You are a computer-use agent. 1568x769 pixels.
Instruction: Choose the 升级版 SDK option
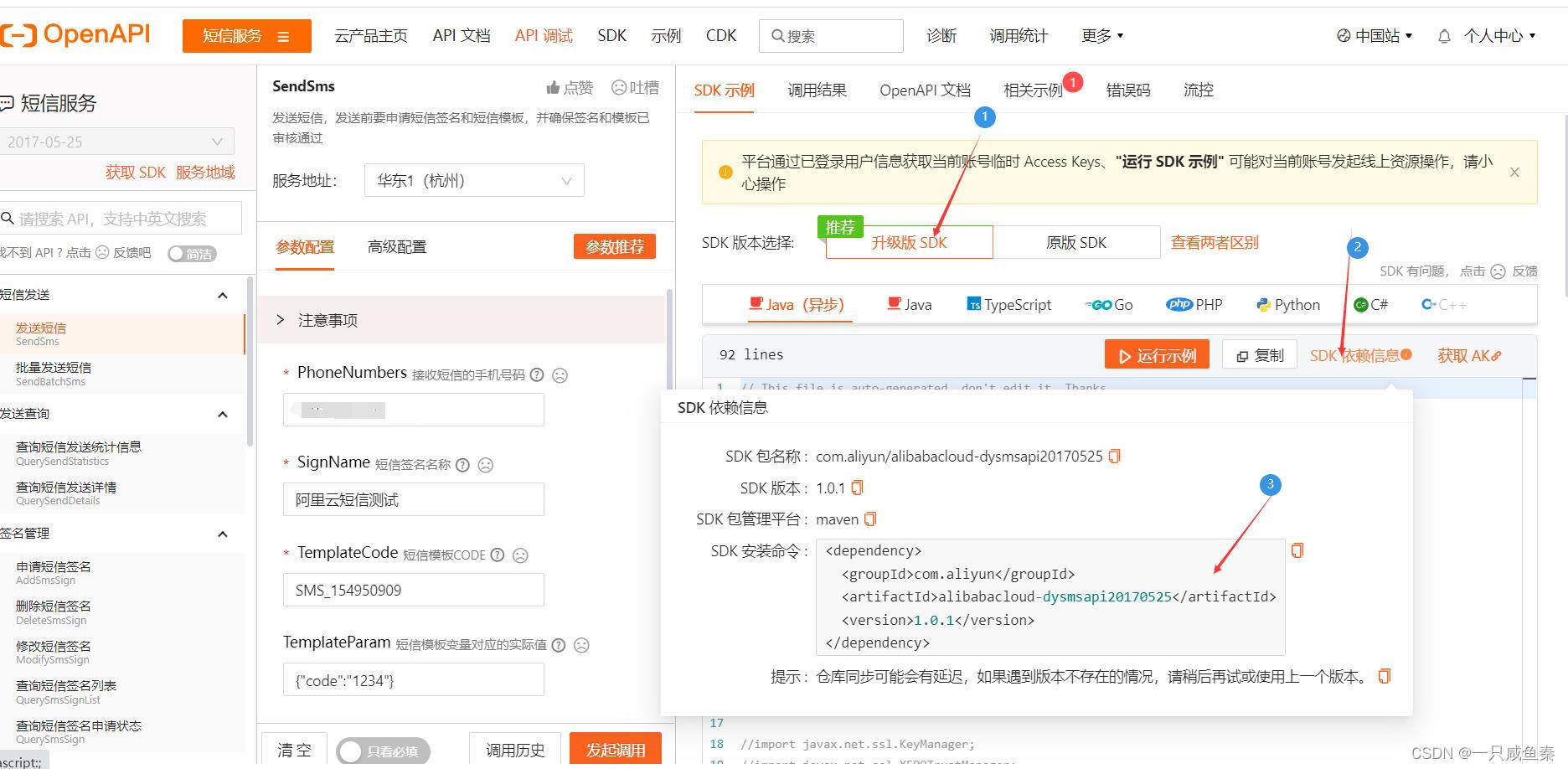(909, 242)
